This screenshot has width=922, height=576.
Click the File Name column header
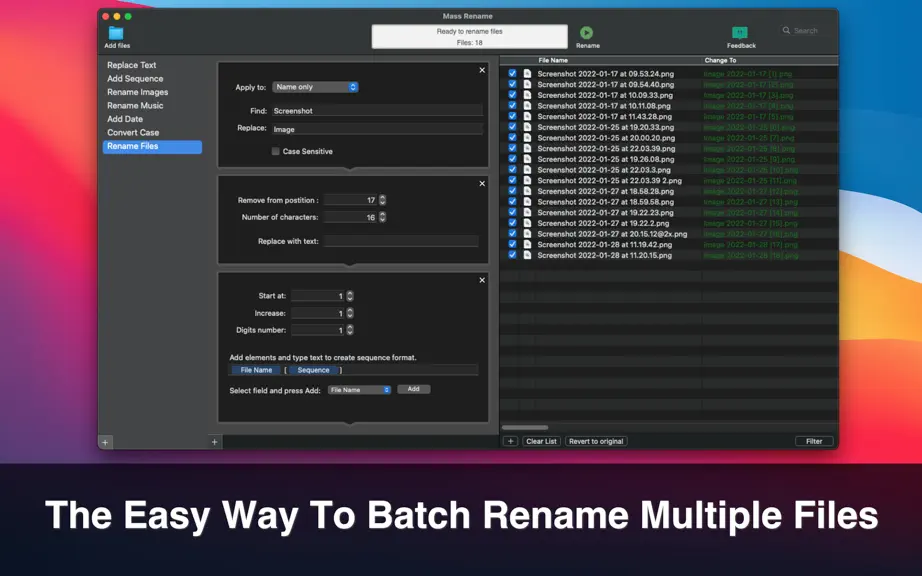(x=553, y=61)
